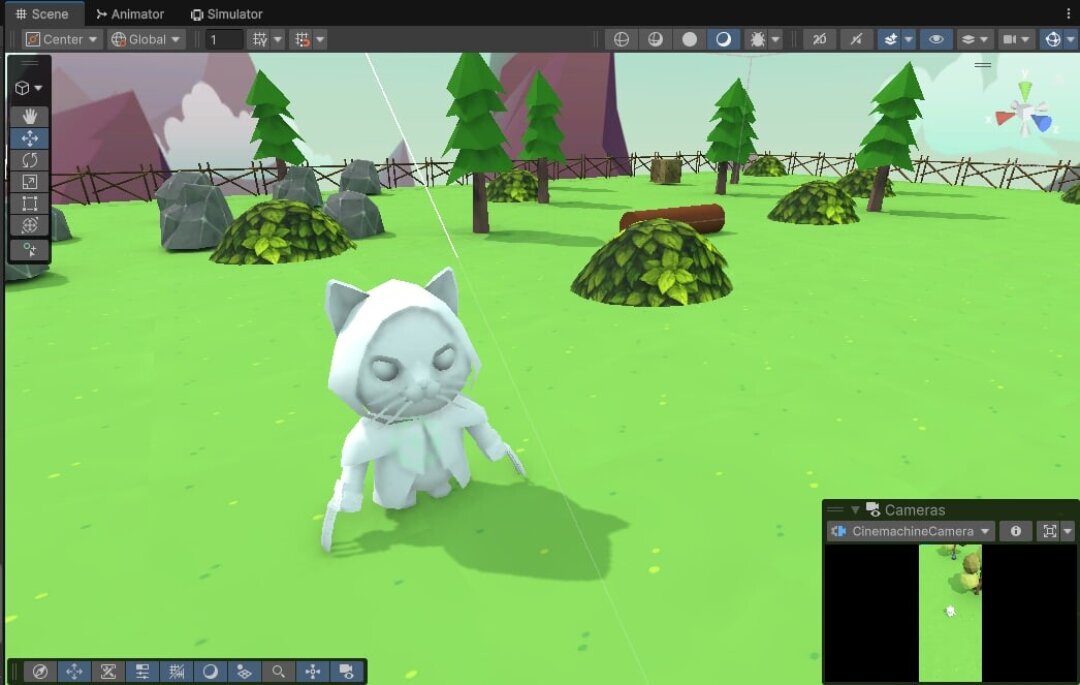The image size is (1080, 685).
Task: Click the wireframe draw mode icon
Action: click(x=621, y=39)
